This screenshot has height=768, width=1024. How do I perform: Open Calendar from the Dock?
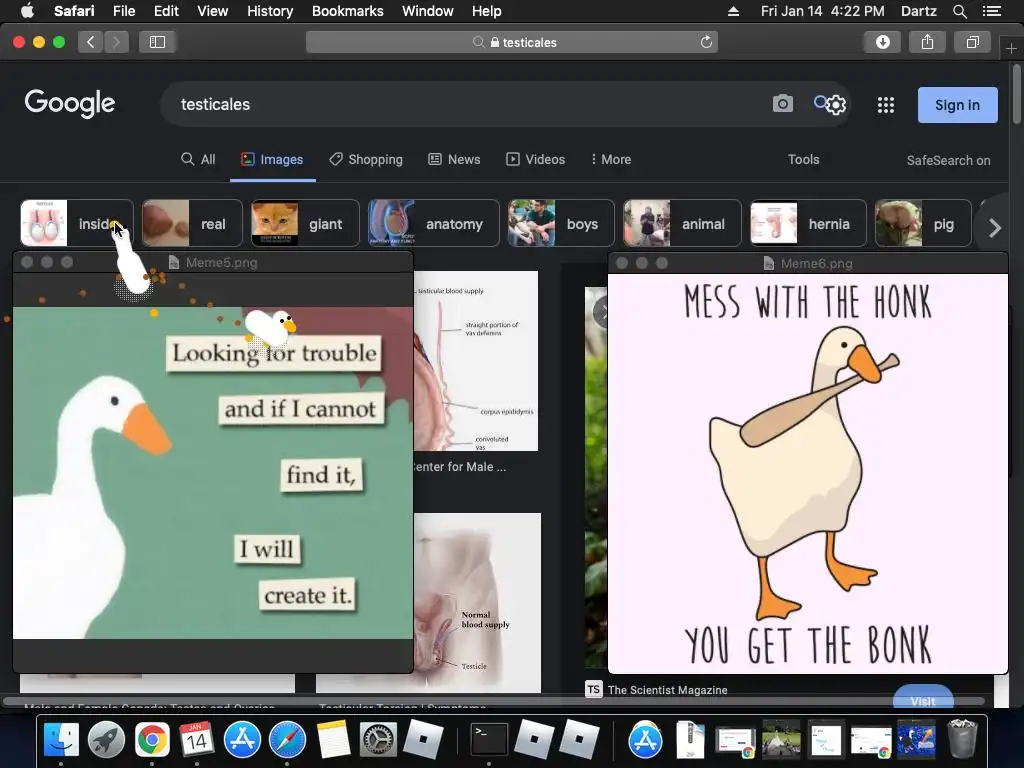pos(197,740)
